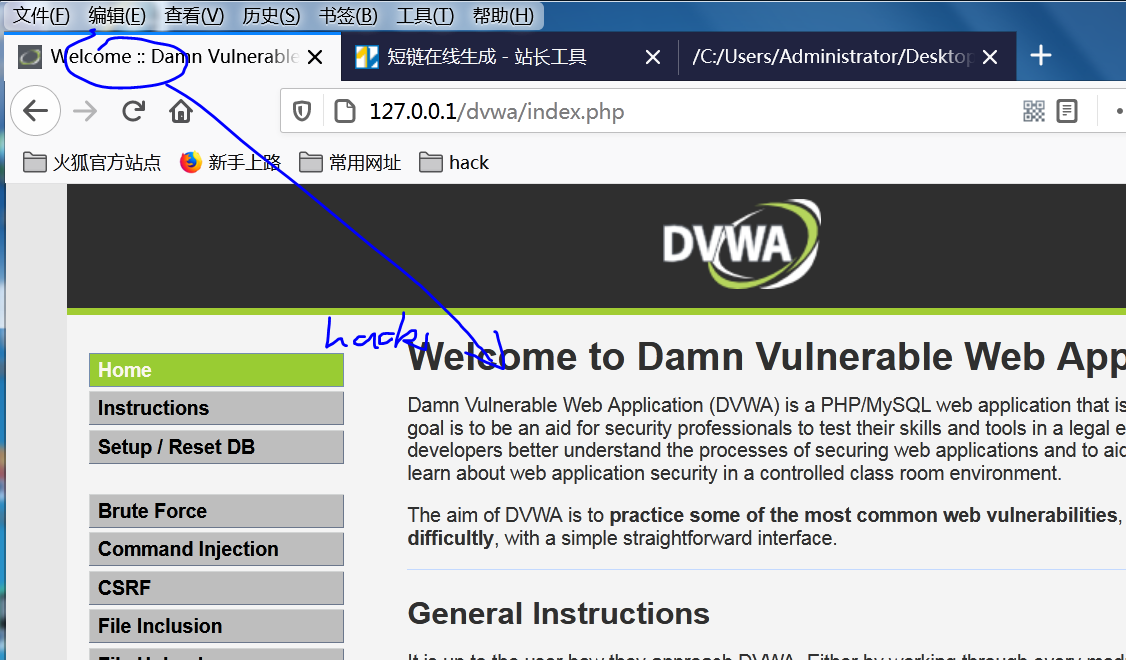Click the back navigation arrow
Screen dimensions: 1126x660
[35, 111]
